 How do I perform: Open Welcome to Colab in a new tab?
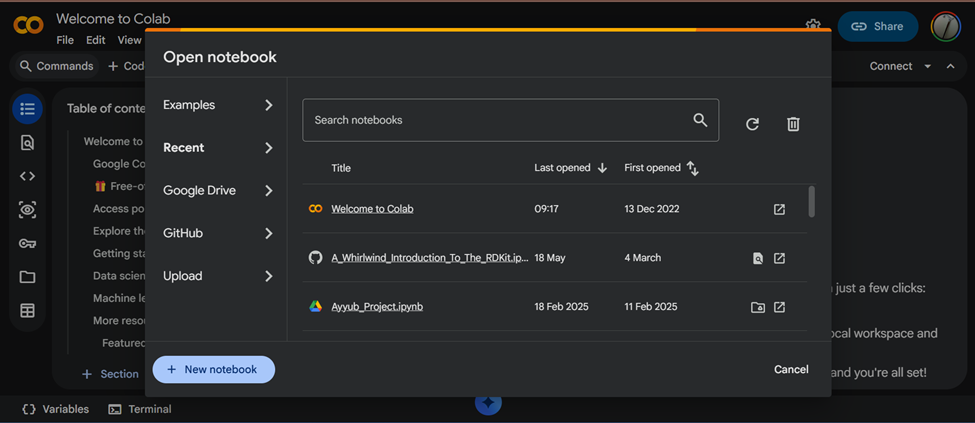click(779, 209)
